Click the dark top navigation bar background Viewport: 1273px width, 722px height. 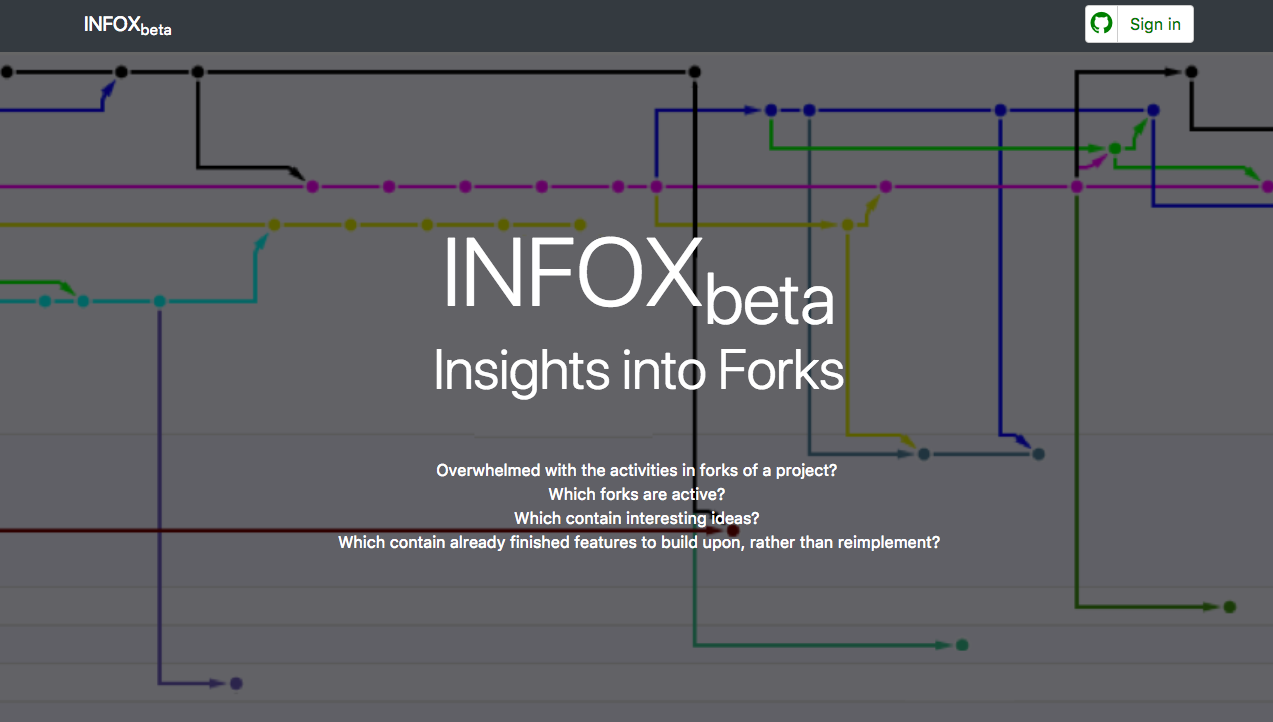point(600,25)
